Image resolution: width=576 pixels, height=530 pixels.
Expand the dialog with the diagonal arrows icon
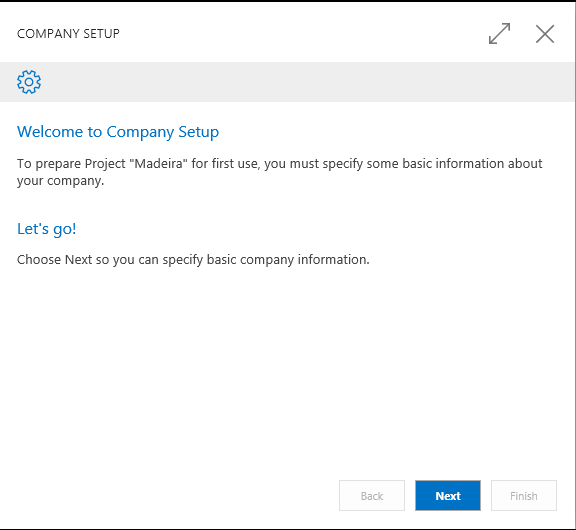click(499, 34)
